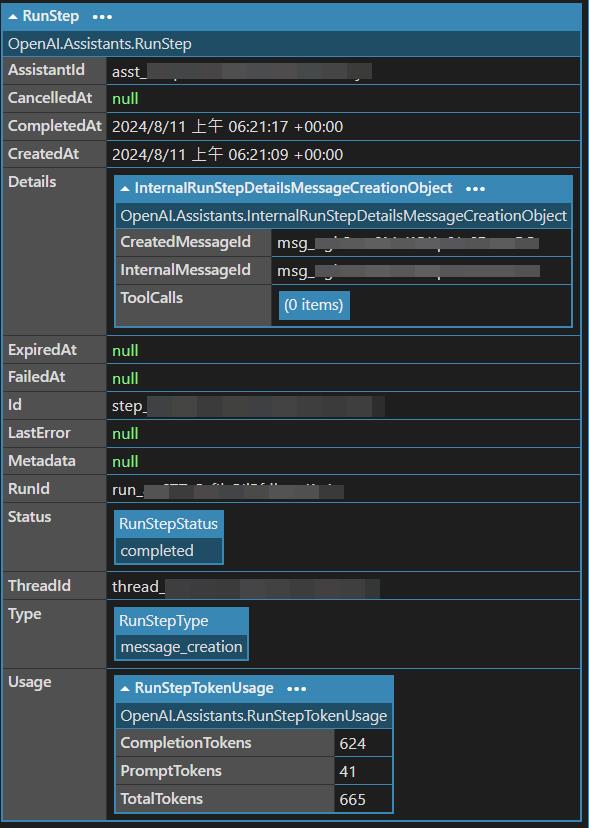The width and height of the screenshot is (589, 828).
Task: Click the OpenAI.Assistants.RunStepTokenUsage type text
Action: (x=254, y=716)
